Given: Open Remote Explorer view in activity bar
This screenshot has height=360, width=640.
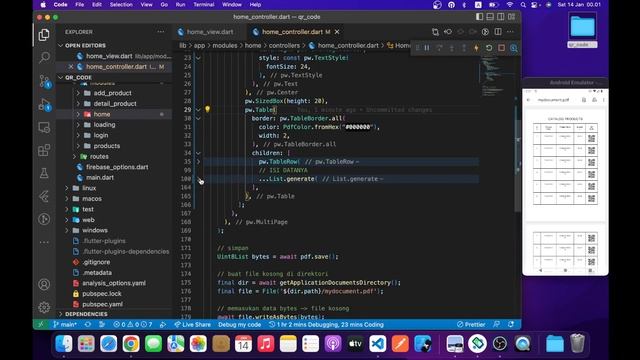Looking at the screenshot, I should tap(44, 128).
